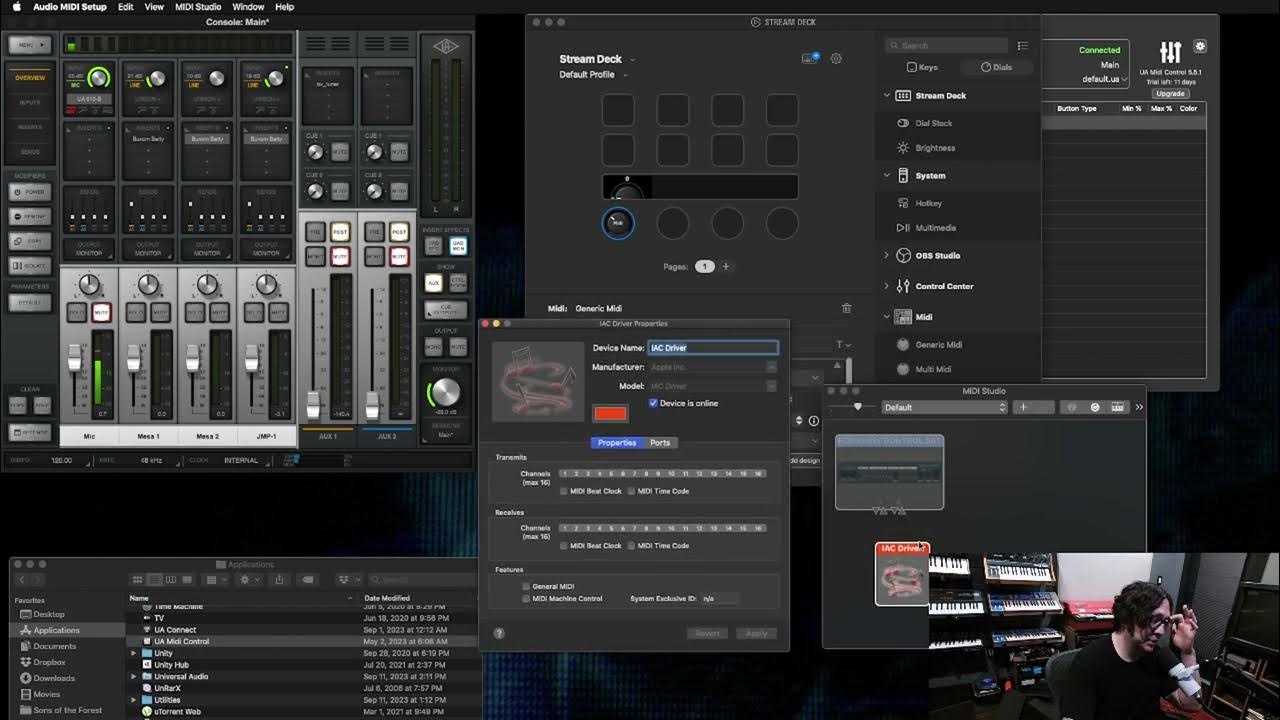Mute the Mesa 1 channel
The image size is (1280, 720).
click(159, 313)
